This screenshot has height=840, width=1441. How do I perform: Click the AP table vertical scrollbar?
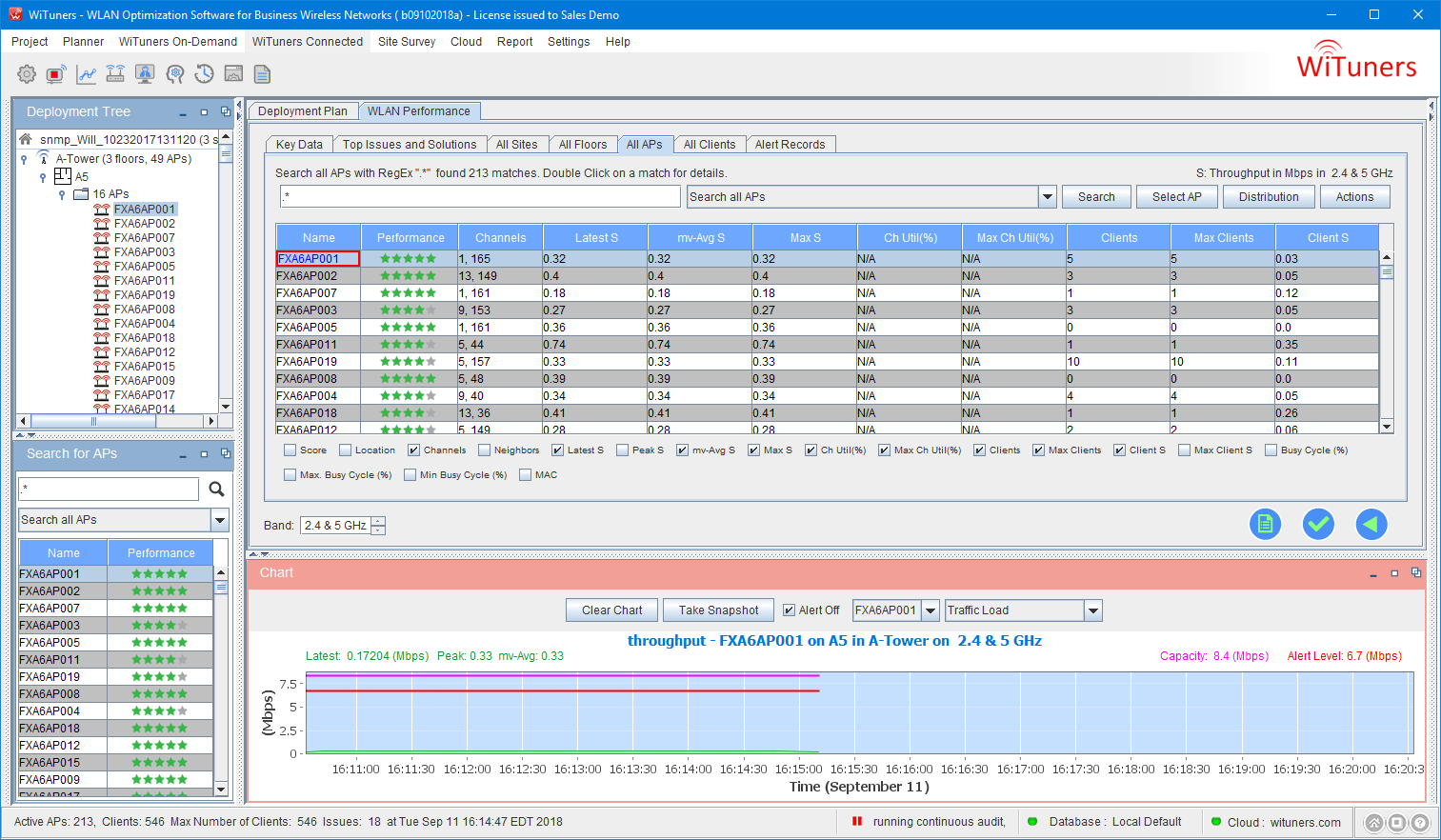[x=1387, y=342]
